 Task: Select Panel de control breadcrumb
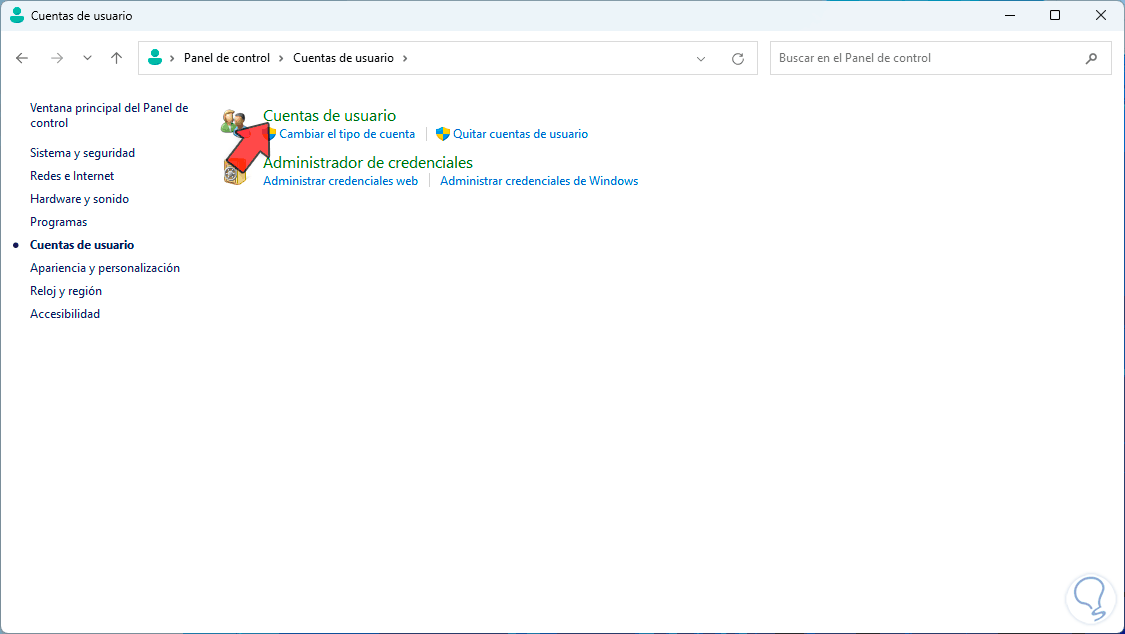[227, 58]
